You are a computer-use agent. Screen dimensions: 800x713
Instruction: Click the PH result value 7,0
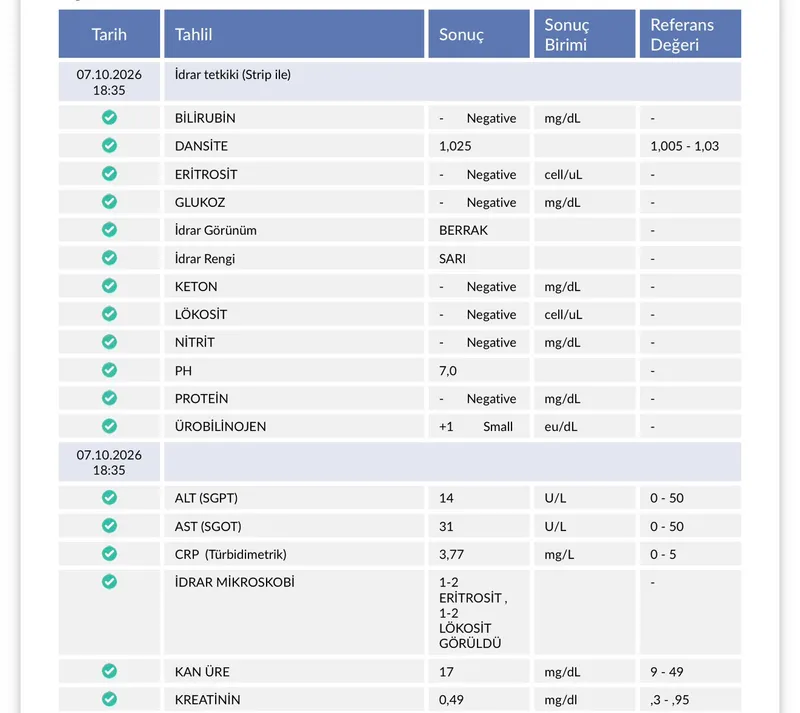pyautogui.click(x=447, y=371)
